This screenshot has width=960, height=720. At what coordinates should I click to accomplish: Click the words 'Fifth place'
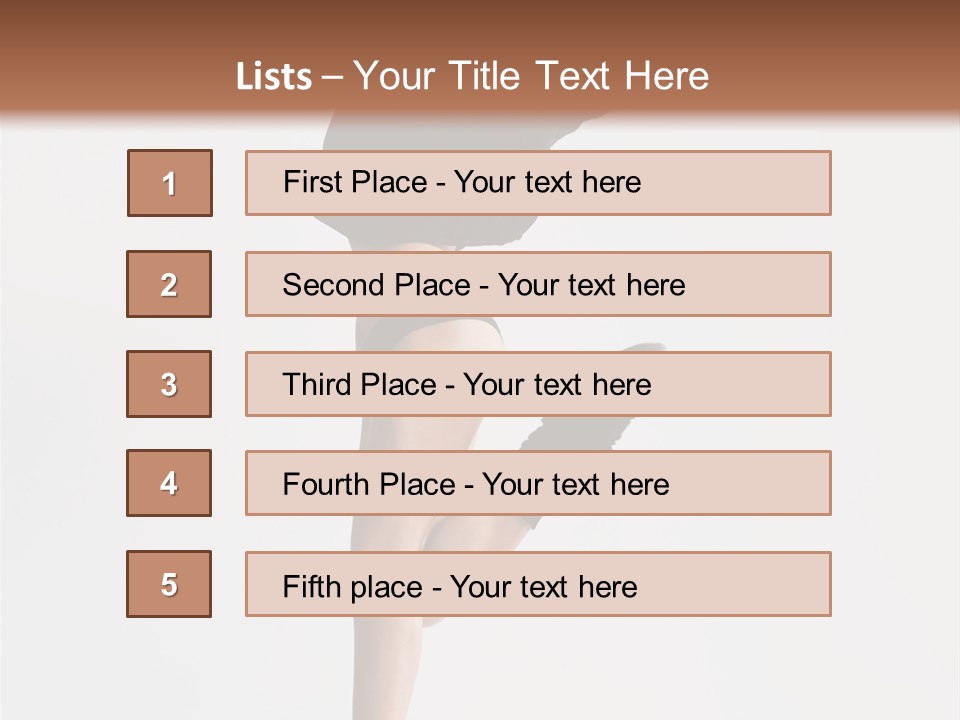point(353,587)
